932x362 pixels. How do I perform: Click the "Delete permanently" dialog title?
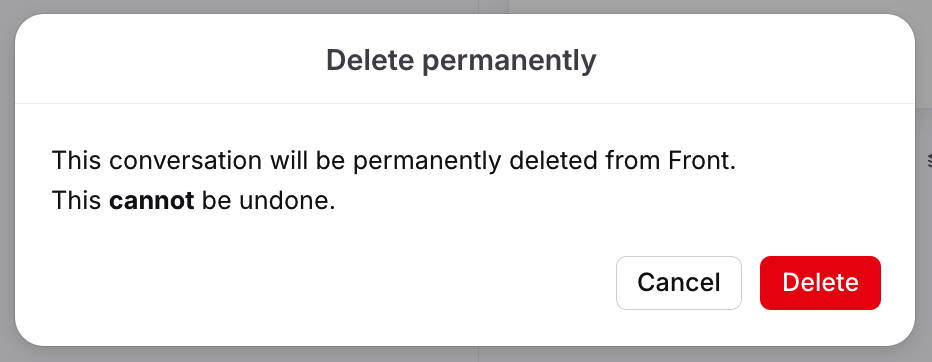pos(461,60)
